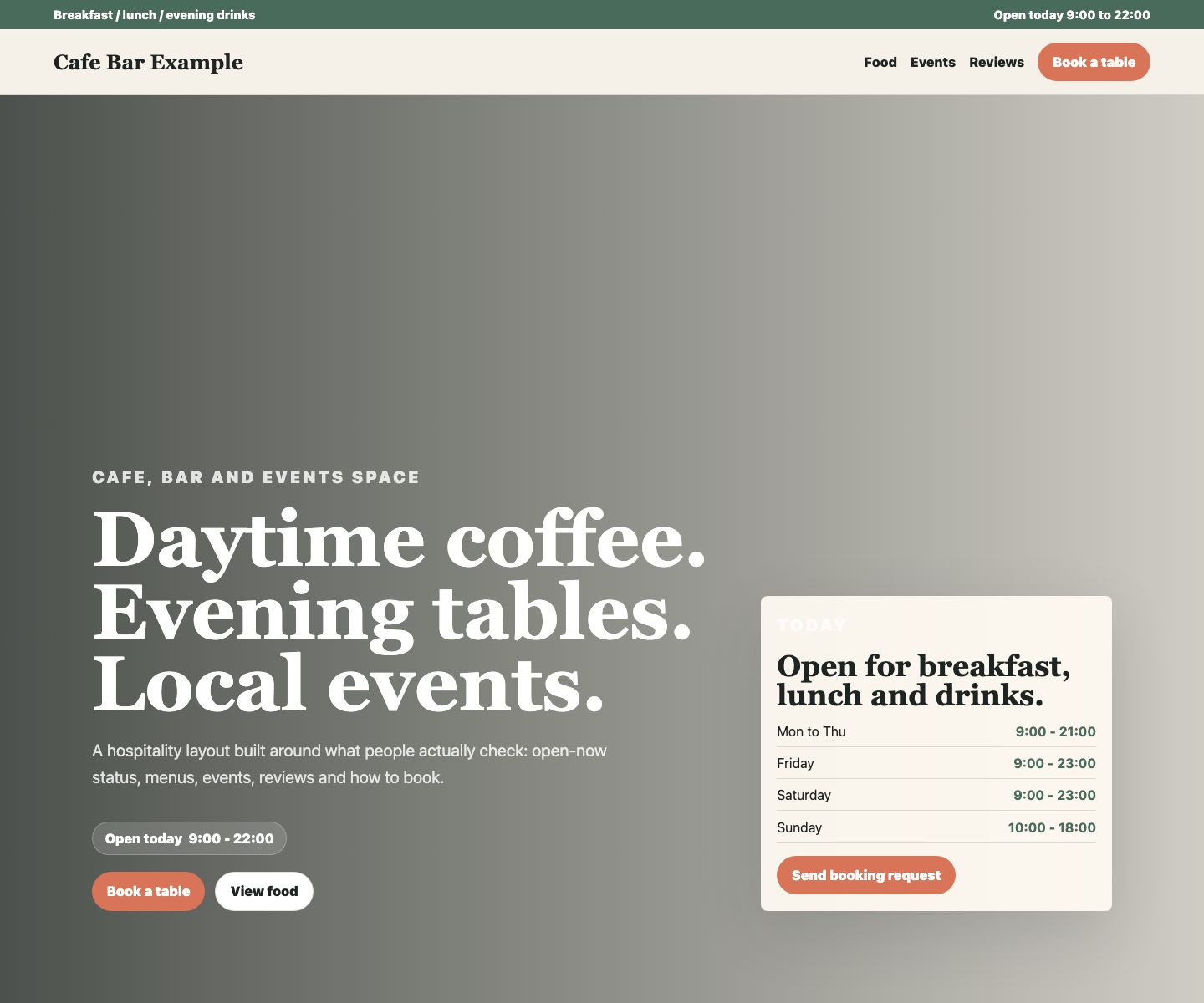Click the Friday row label
The width and height of the screenshot is (1204, 1003).
795,763
